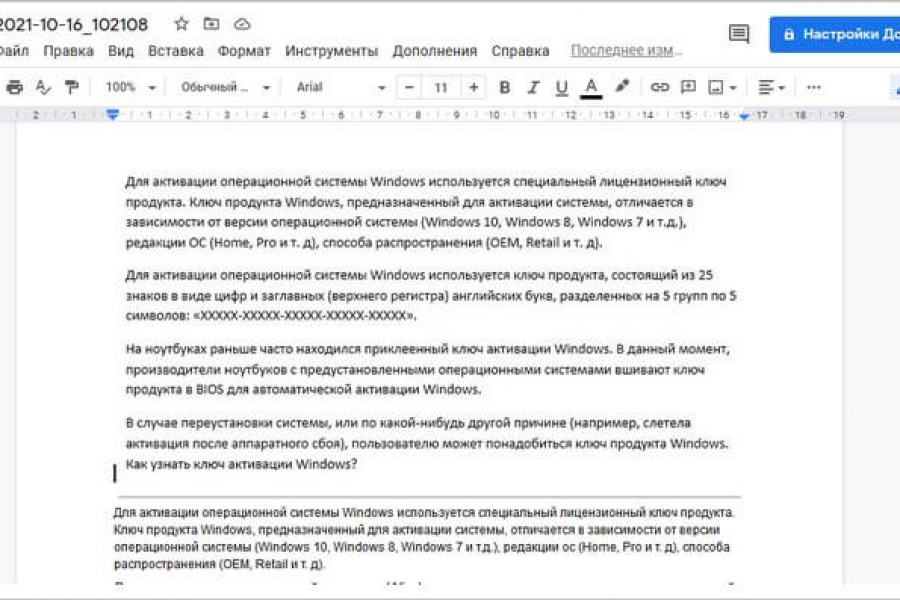Open the Правка menu
This screenshot has height=600, width=900.
coord(68,51)
